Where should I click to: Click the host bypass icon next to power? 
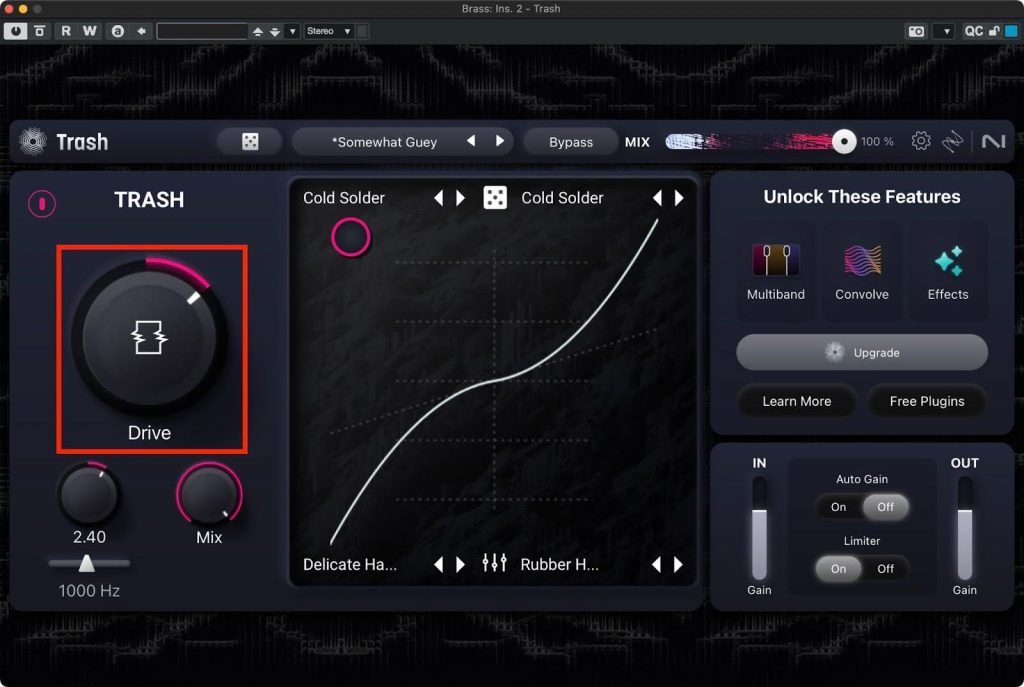[40, 31]
